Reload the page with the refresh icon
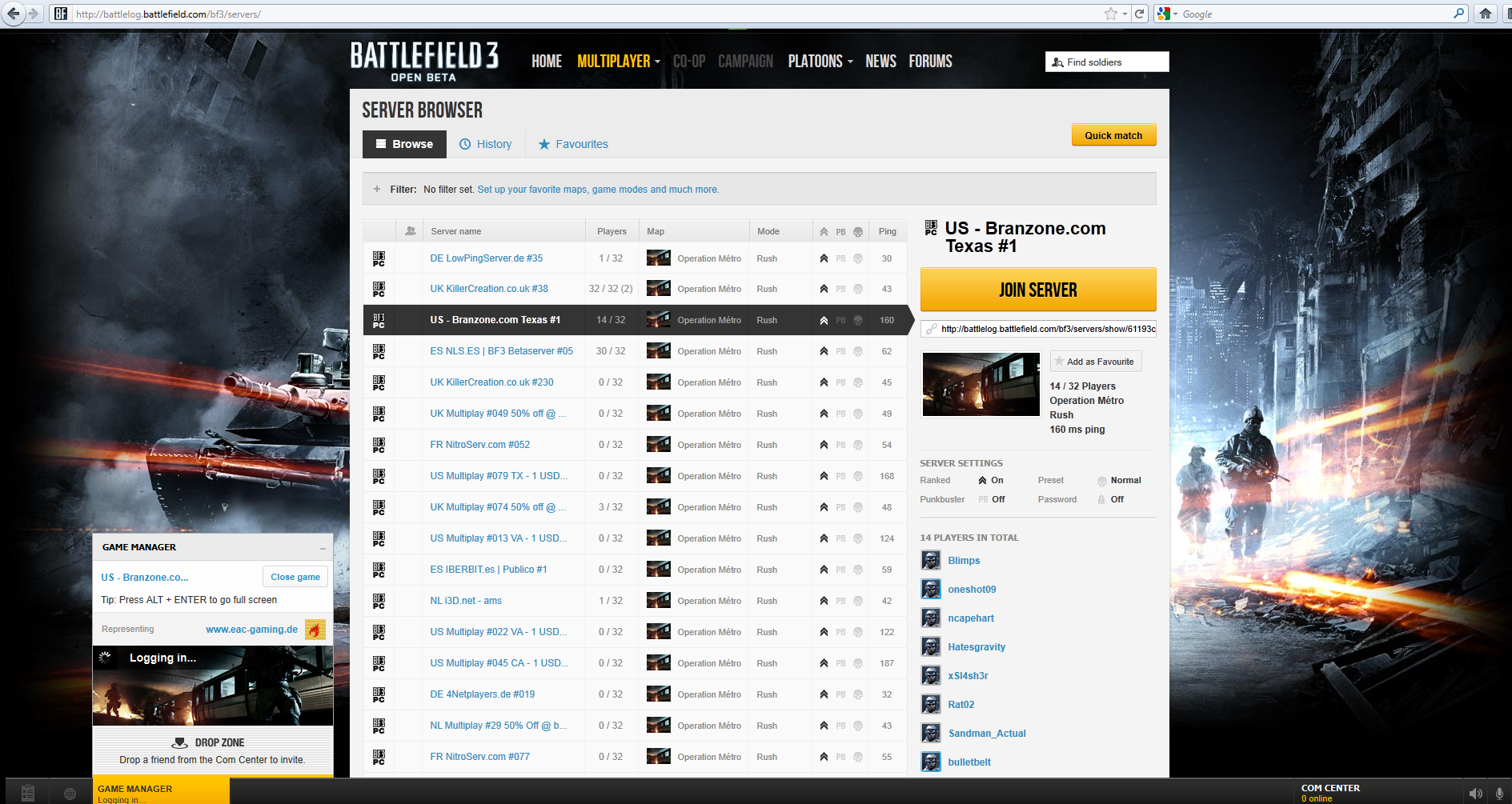Image resolution: width=1512 pixels, height=804 pixels. coord(1140,14)
